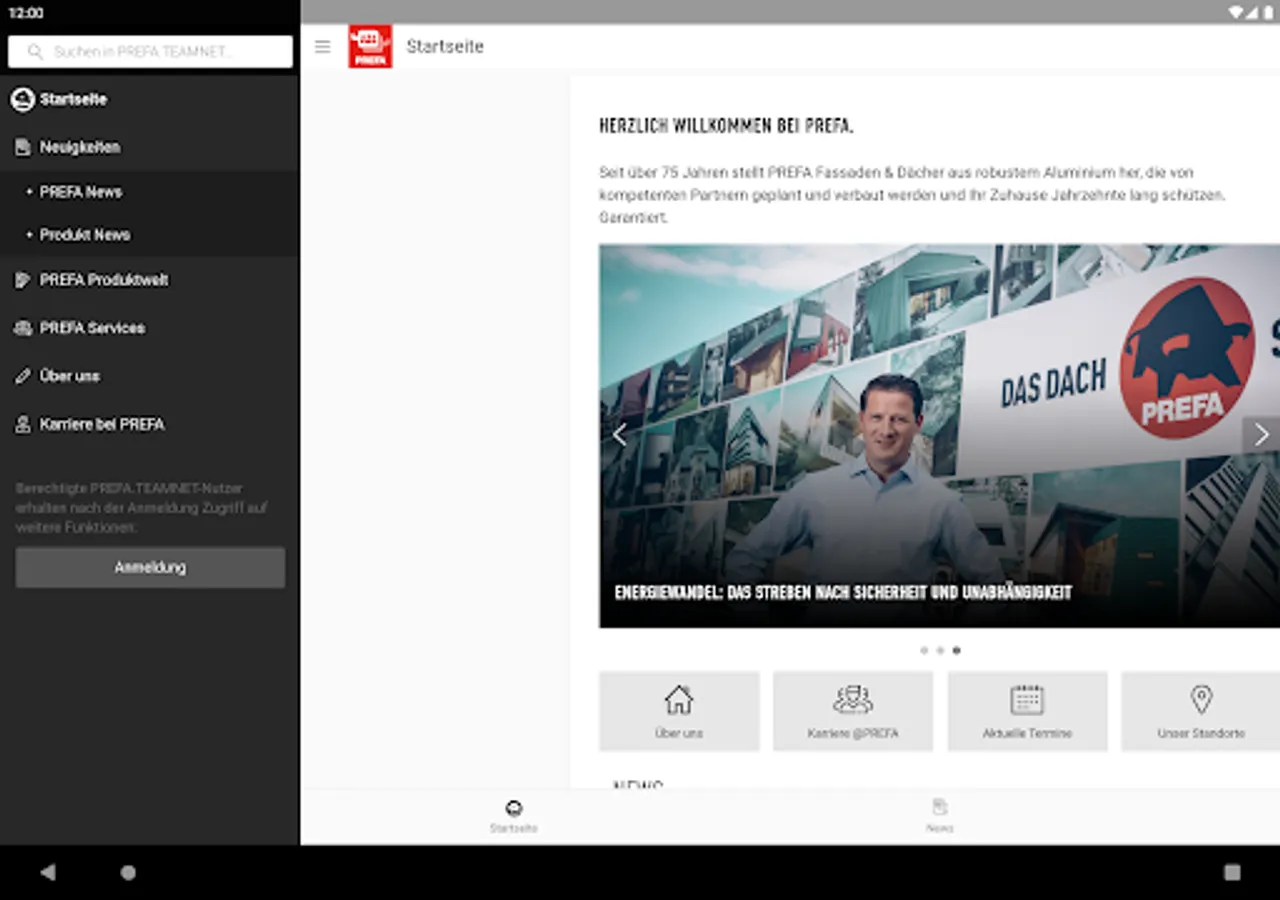Open the Aktuelle Termine tile label

point(1027,733)
